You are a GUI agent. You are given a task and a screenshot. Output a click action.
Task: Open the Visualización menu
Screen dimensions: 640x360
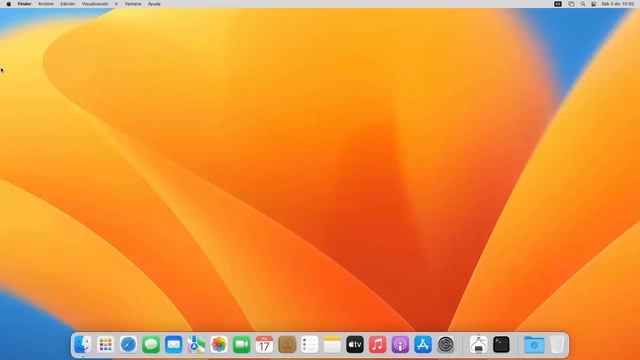[x=95, y=4]
